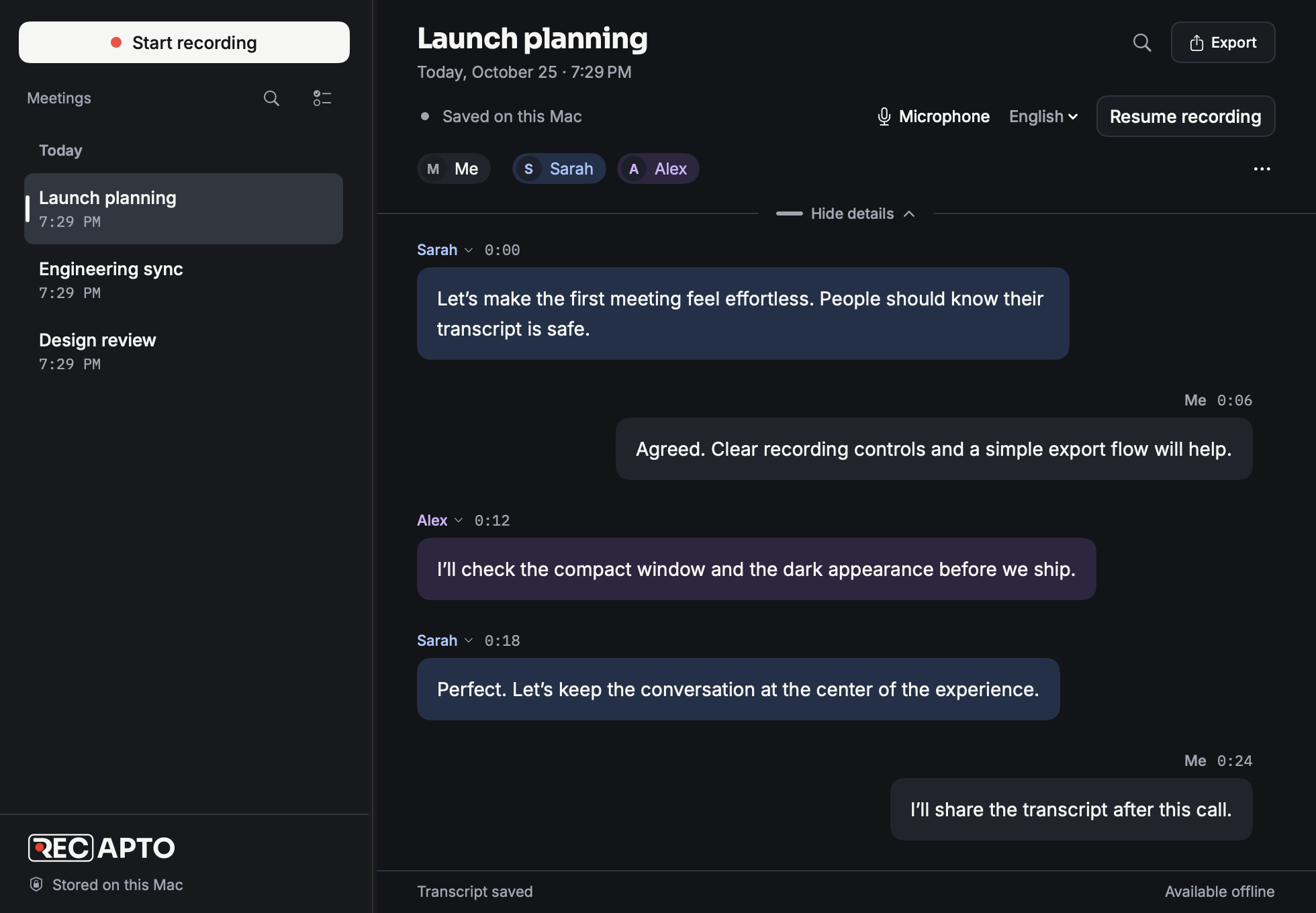This screenshot has height=913, width=1316.
Task: Export the transcript
Action: (x=1223, y=42)
